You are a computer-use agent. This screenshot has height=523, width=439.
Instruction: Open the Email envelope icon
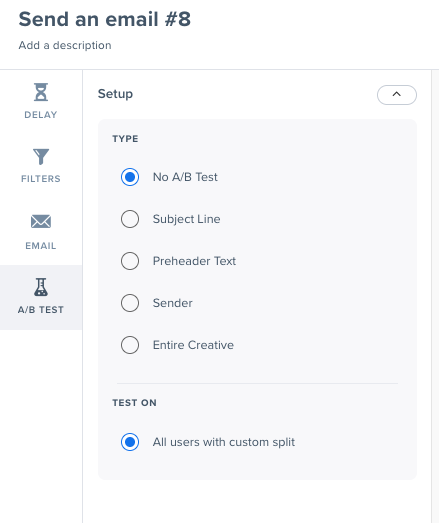click(x=41, y=221)
